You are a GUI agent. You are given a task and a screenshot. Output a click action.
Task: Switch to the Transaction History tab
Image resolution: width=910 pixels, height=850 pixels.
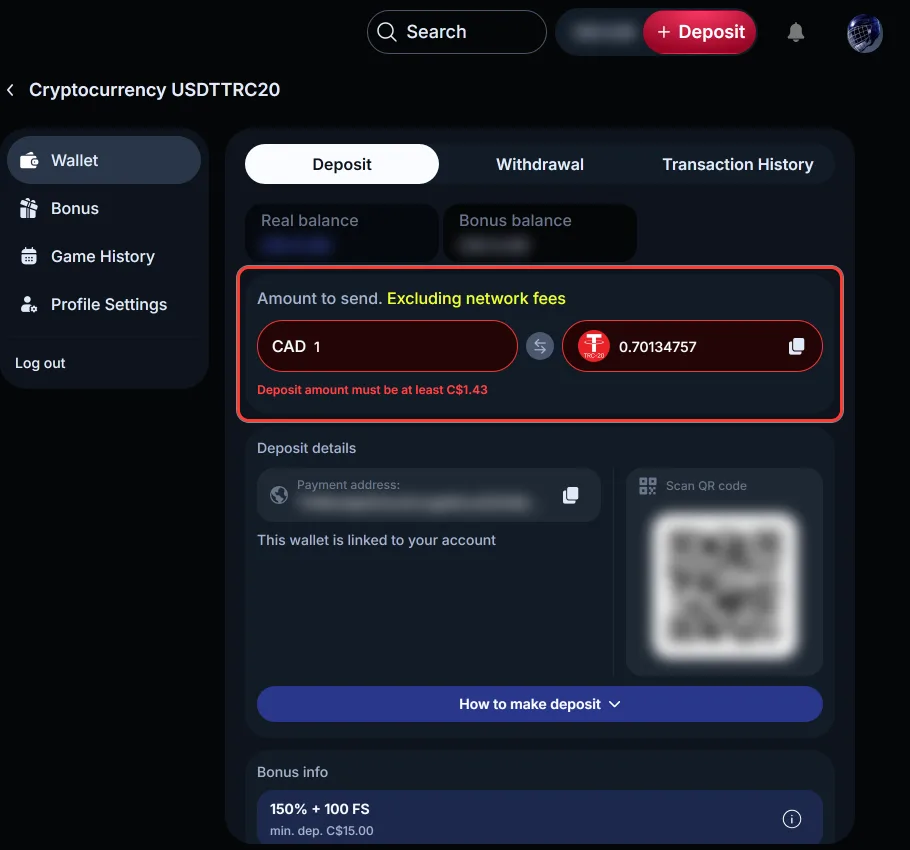[738, 164]
